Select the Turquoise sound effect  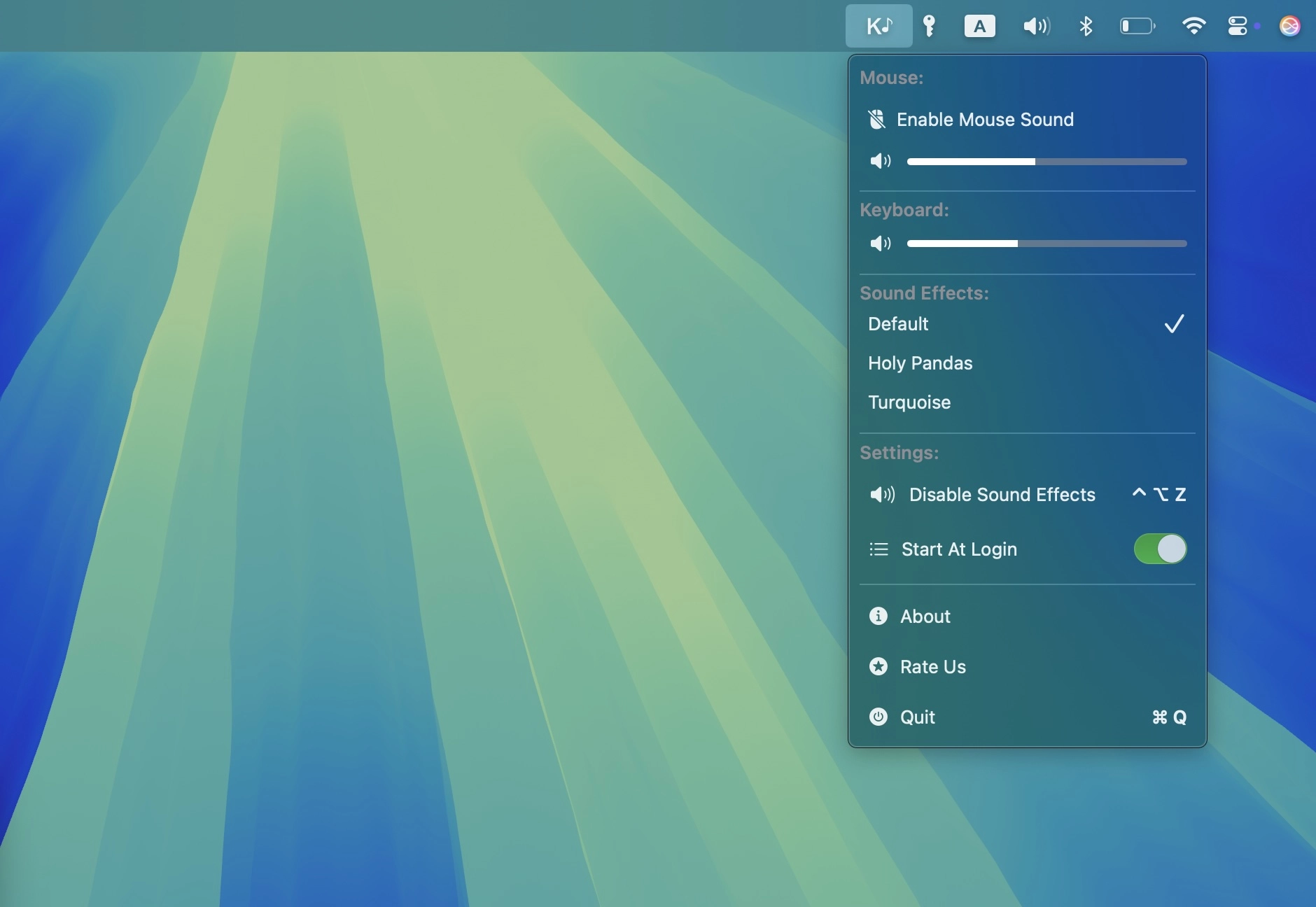coord(909,402)
